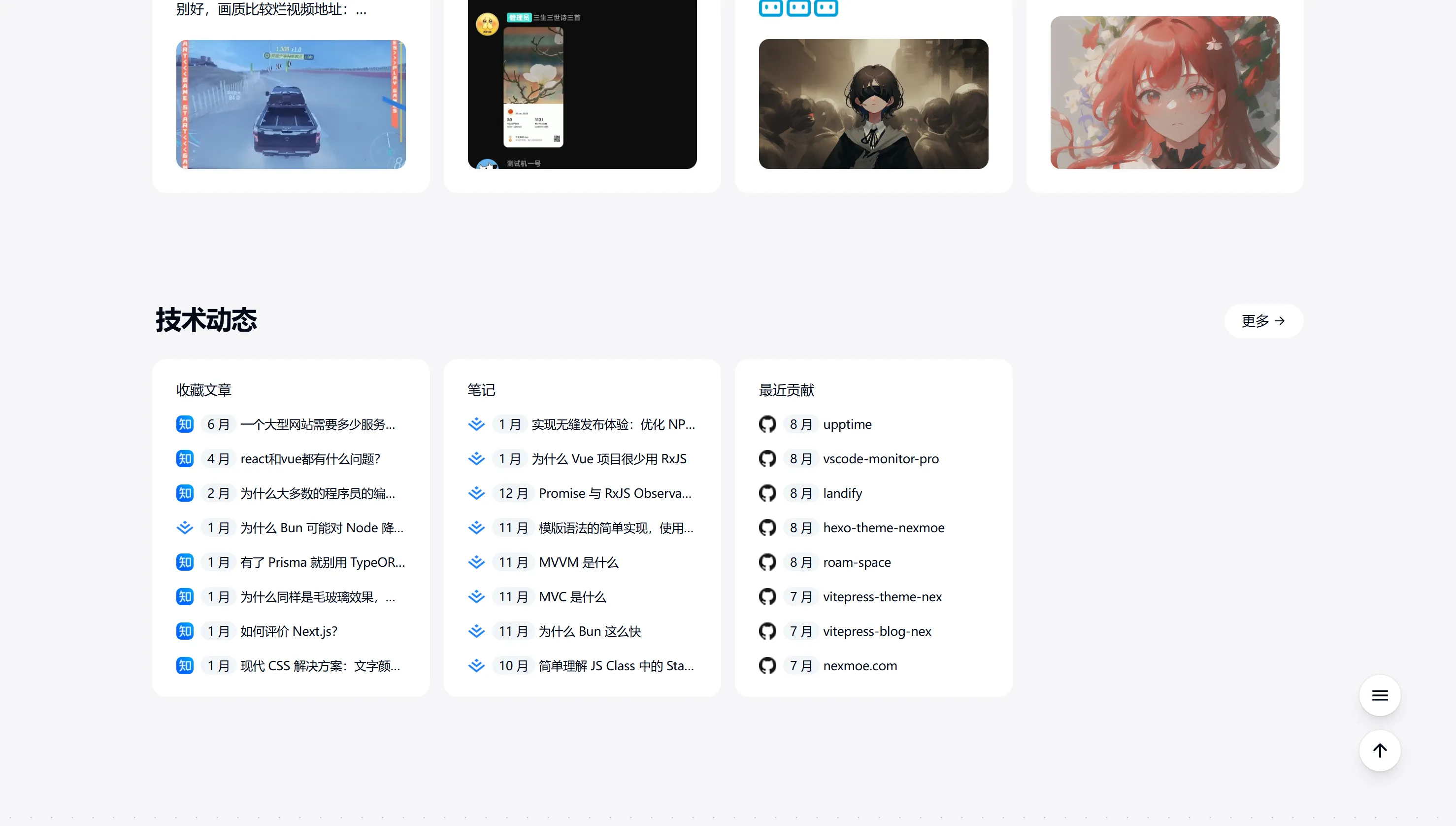Viewport: 1456px width, 826px height.
Task: Click the red-haired anime girl image
Action: coord(1164,94)
